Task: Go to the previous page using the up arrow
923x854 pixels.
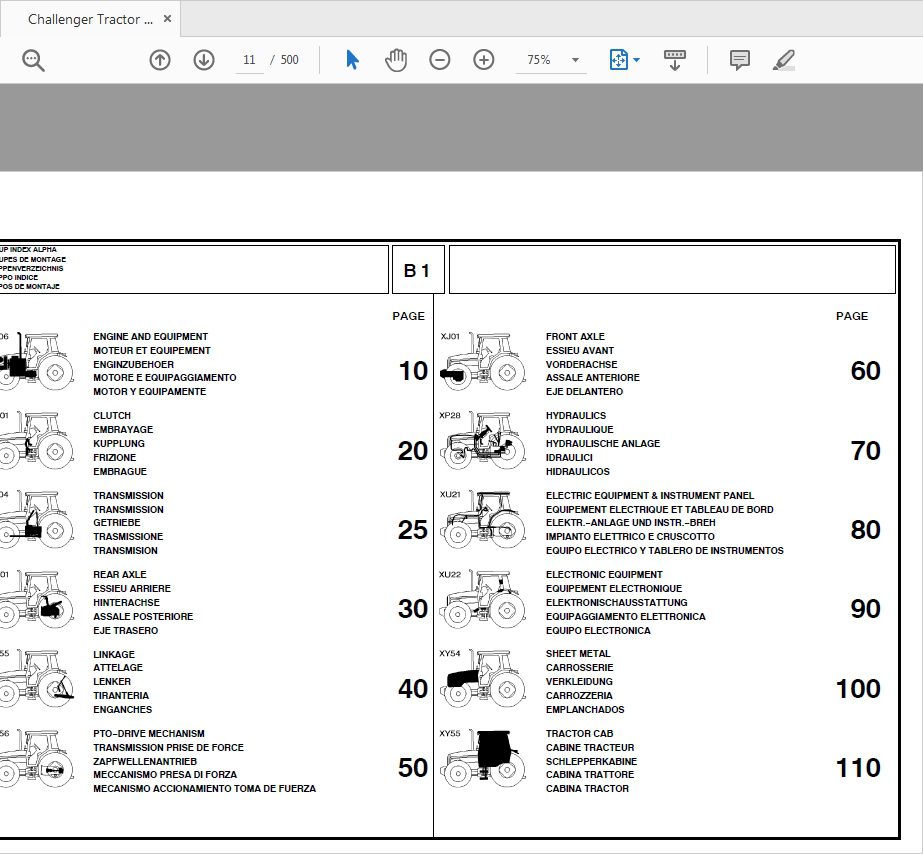Action: click(160, 59)
